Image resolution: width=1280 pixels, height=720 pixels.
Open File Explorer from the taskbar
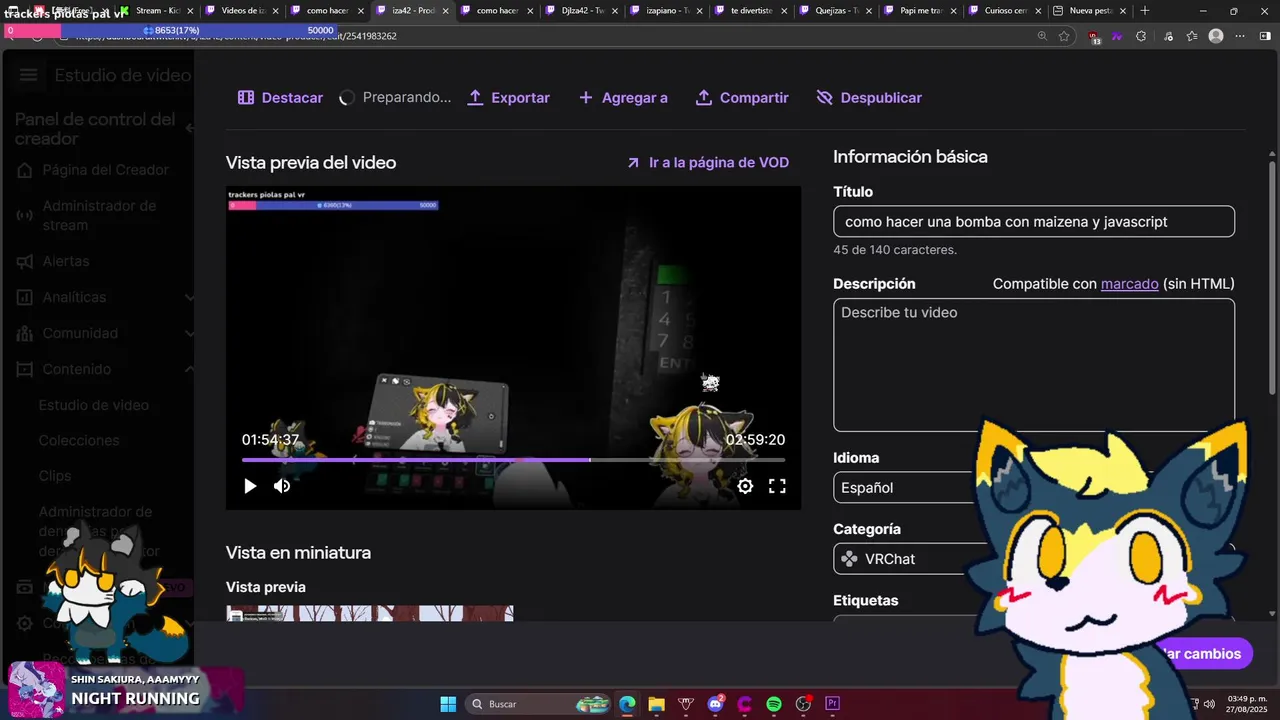[656, 704]
